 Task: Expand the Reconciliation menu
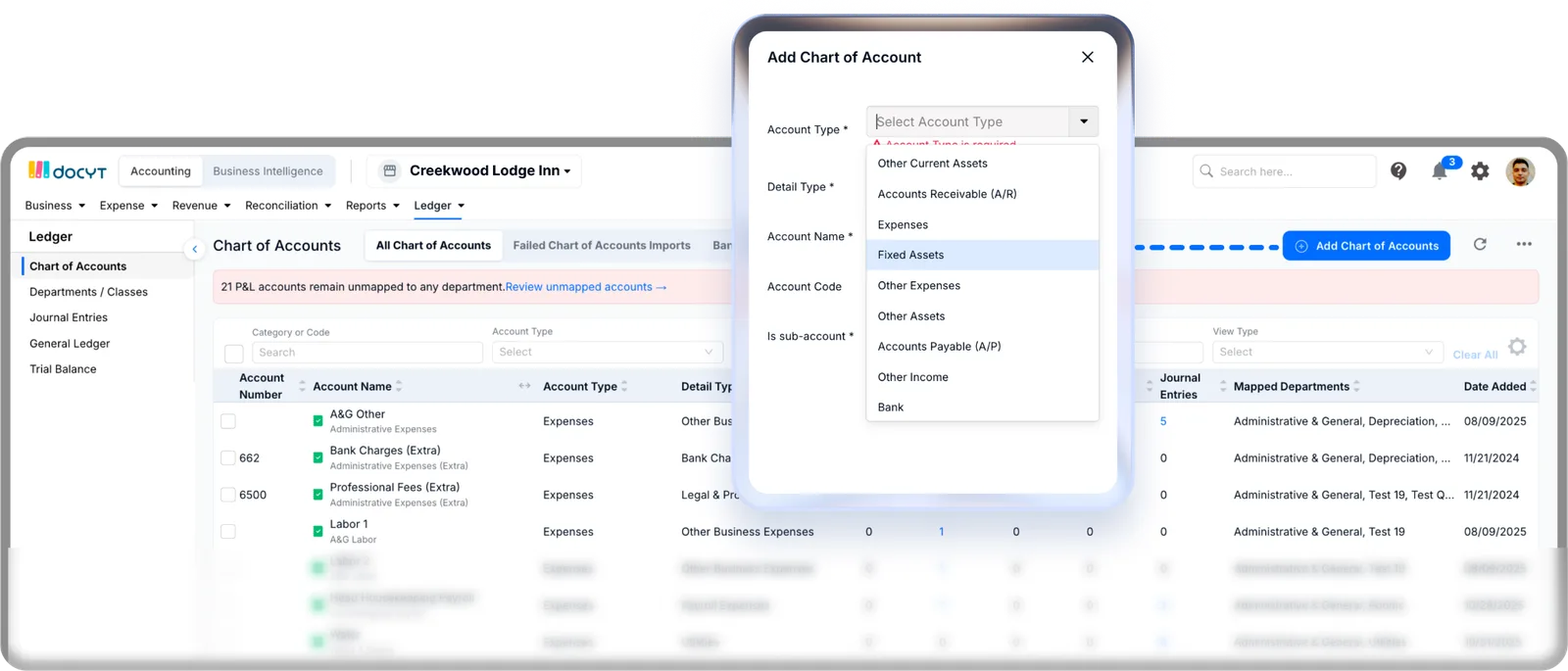point(288,206)
